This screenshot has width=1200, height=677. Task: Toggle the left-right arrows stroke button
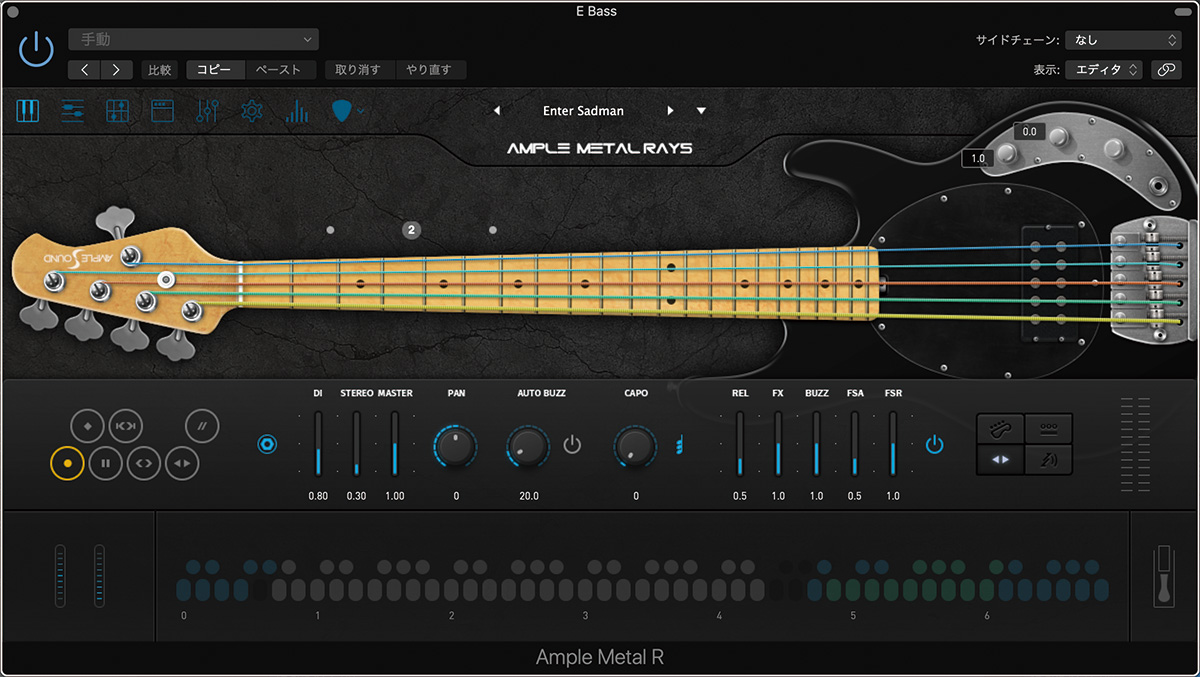pyautogui.click(x=1001, y=460)
